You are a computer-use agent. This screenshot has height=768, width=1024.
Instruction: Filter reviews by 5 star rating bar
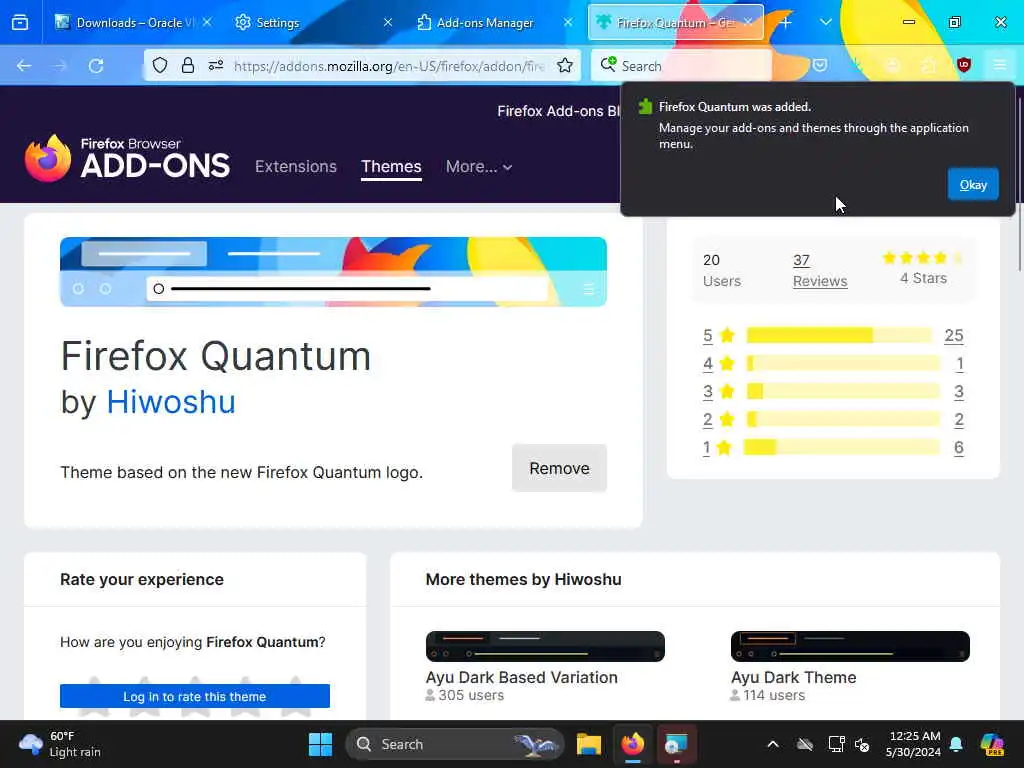[x=839, y=336]
